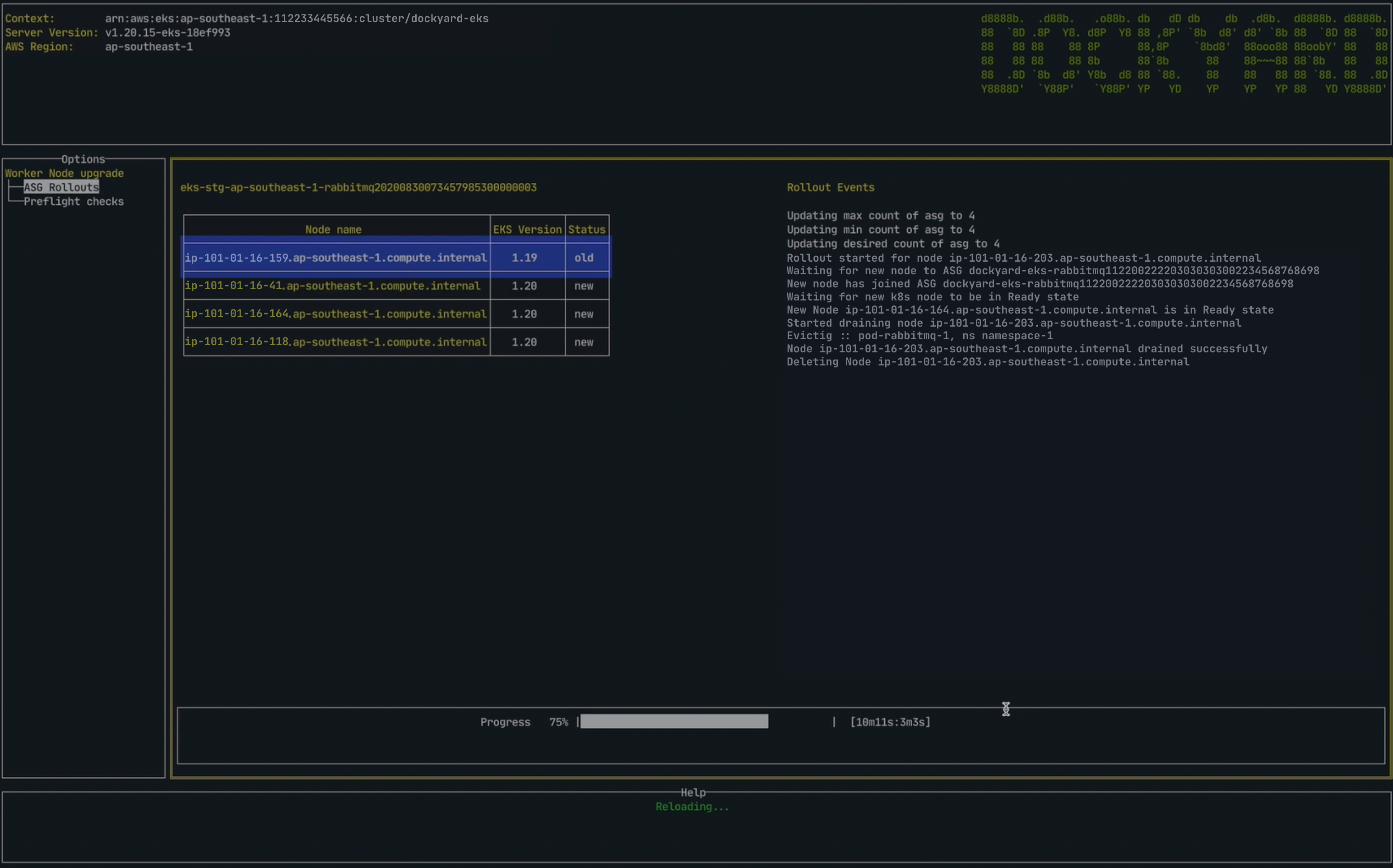The height and width of the screenshot is (868, 1393).
Task: Click the DOCKYARD ASCII logo
Action: pyautogui.click(x=1184, y=54)
